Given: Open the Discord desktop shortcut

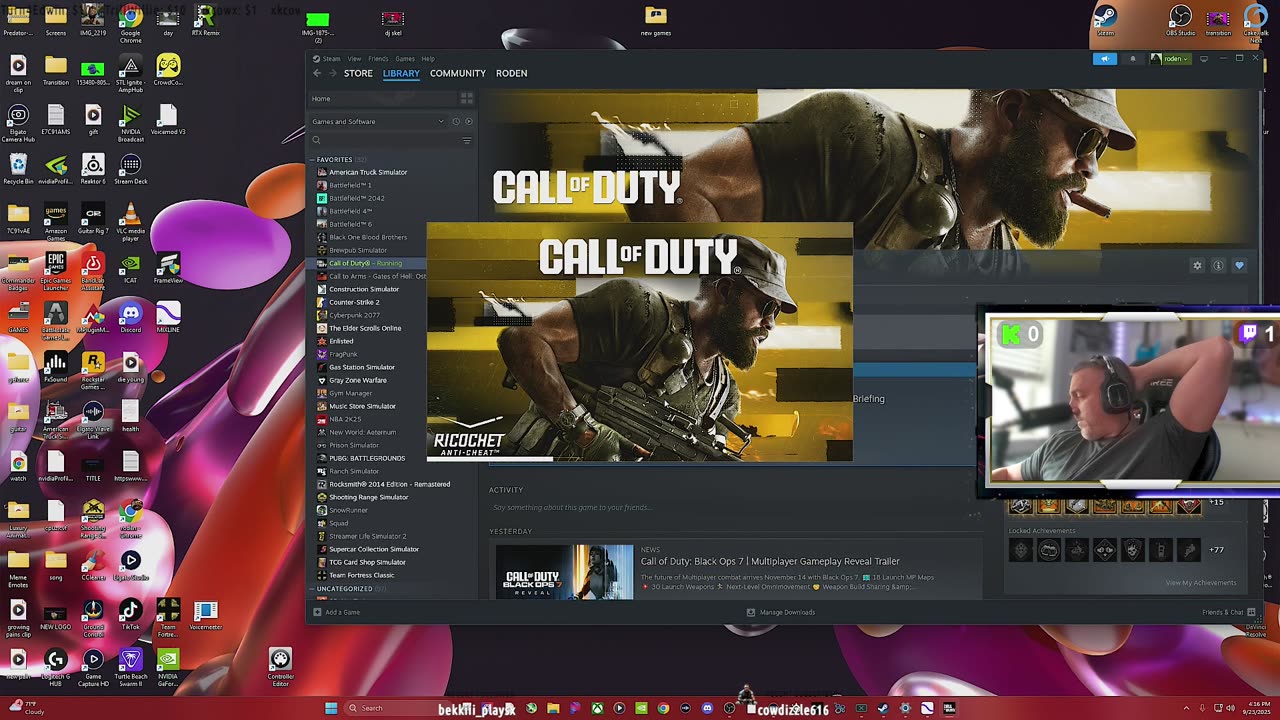Looking at the screenshot, I should click(x=130, y=319).
